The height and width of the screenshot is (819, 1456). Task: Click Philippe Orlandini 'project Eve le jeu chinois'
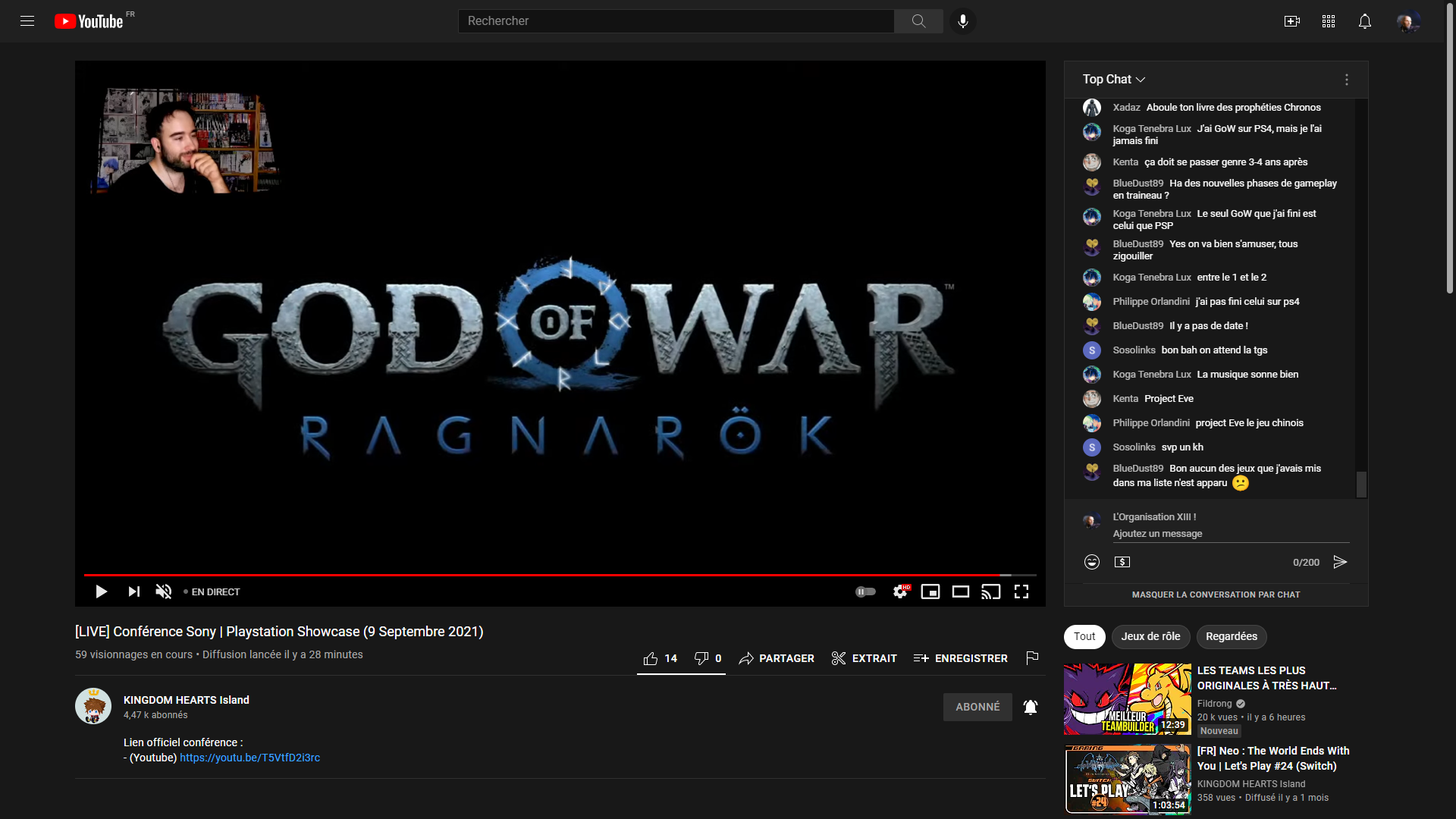[x=1249, y=423]
